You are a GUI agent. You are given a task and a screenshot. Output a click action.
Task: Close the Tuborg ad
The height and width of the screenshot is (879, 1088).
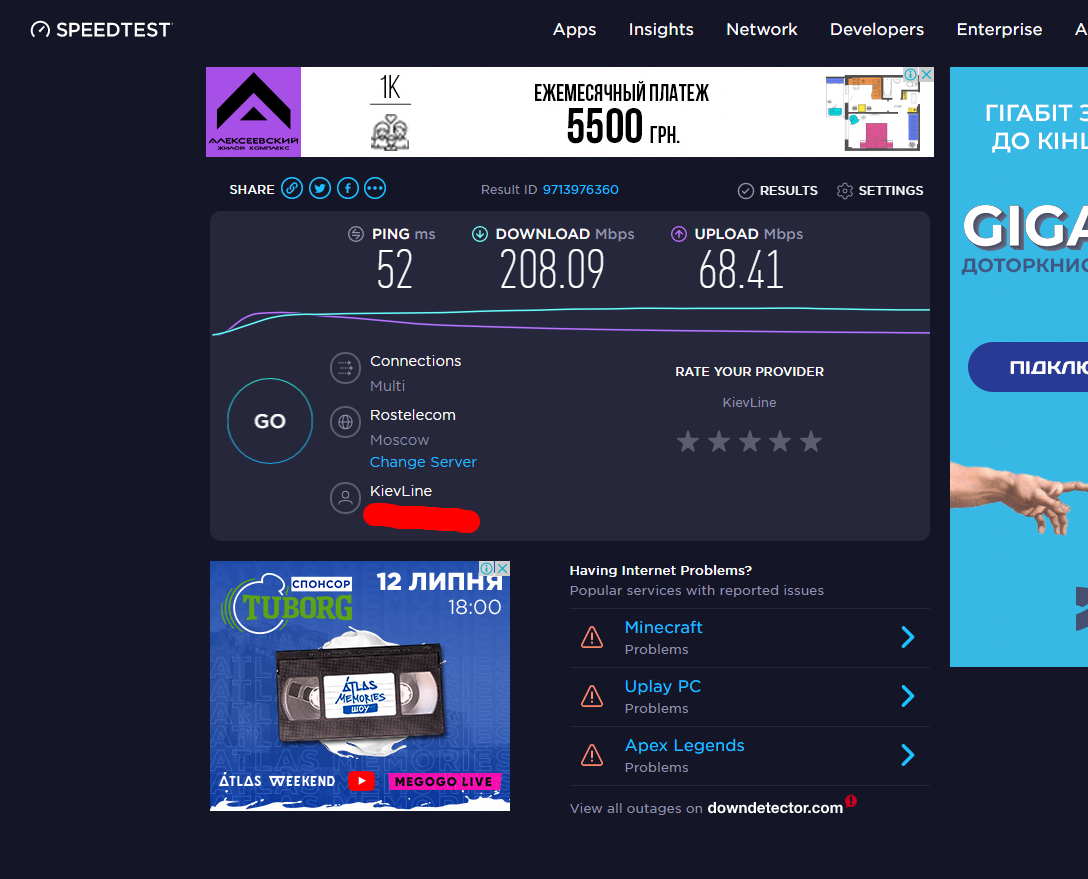coord(502,568)
